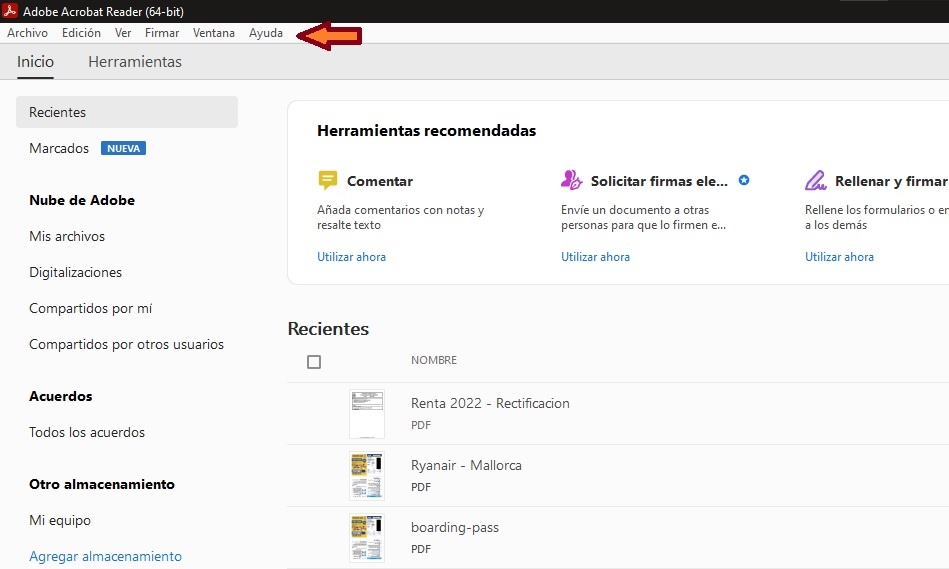Open the Ventana menu
Screen dimensions: 949x569
click(214, 33)
